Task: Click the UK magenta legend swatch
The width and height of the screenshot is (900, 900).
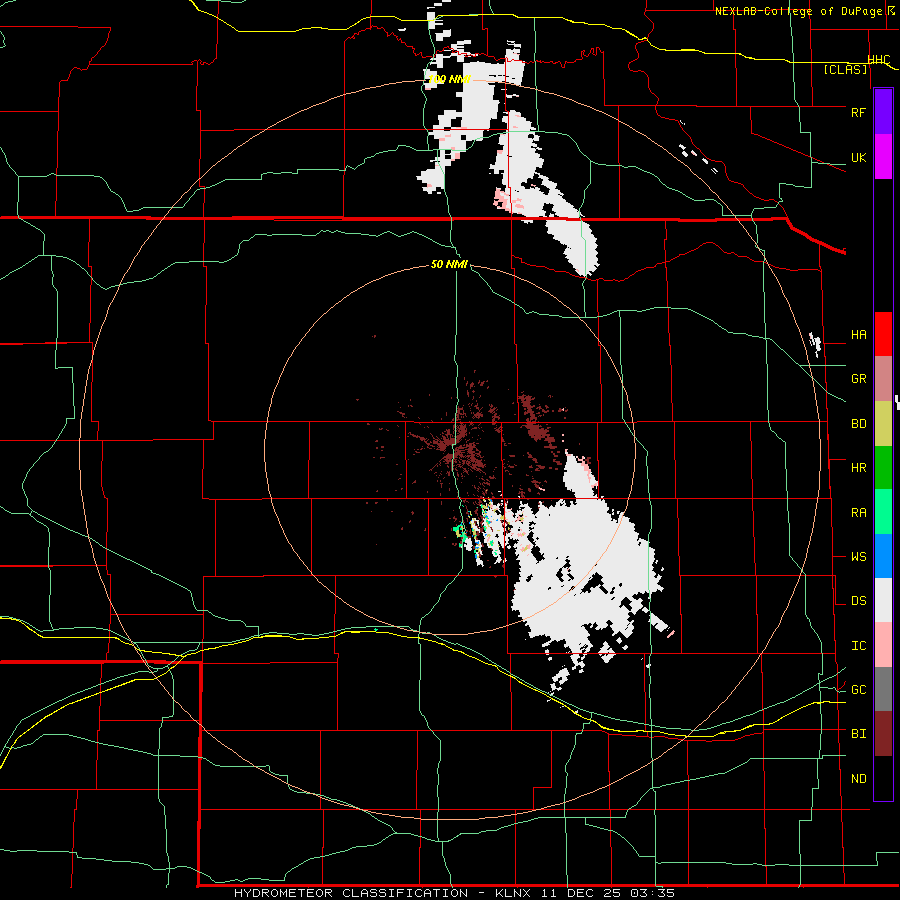Action: pyautogui.click(x=883, y=157)
